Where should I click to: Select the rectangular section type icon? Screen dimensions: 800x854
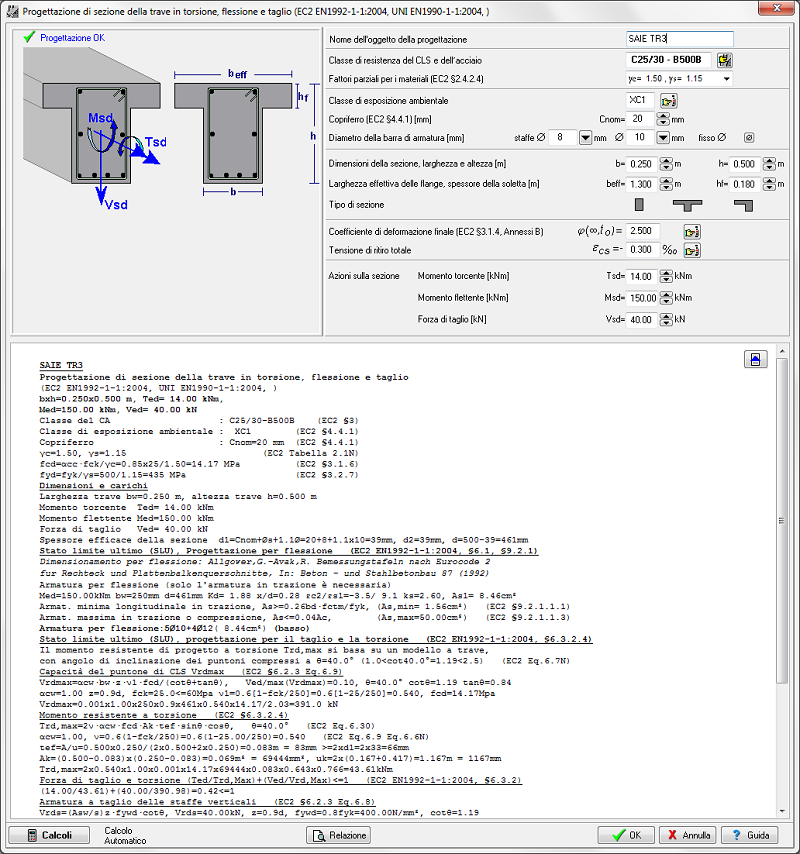639,205
